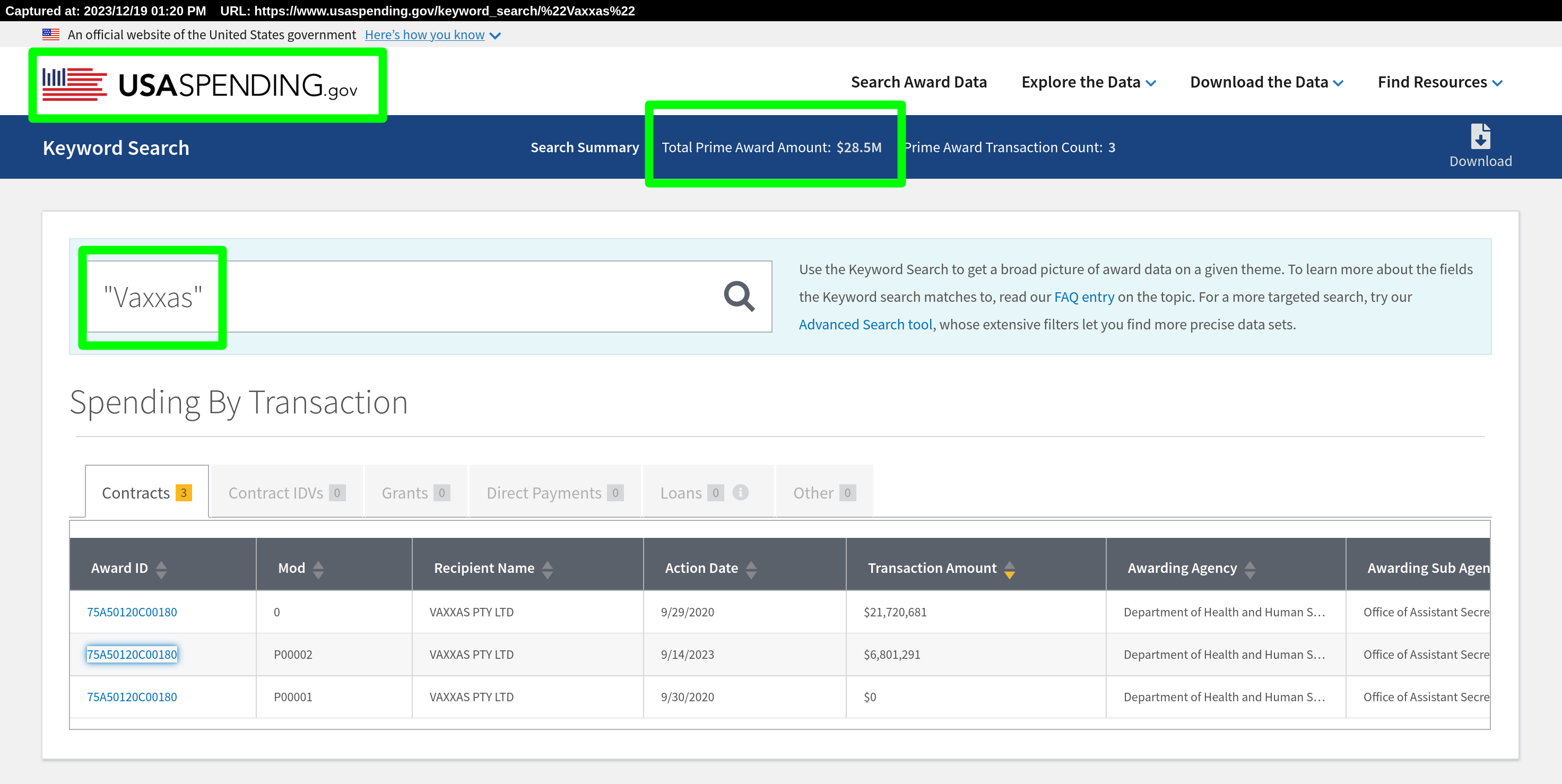Sort by Transaction Amount column arrows
The image size is (1562, 784).
tap(1010, 569)
